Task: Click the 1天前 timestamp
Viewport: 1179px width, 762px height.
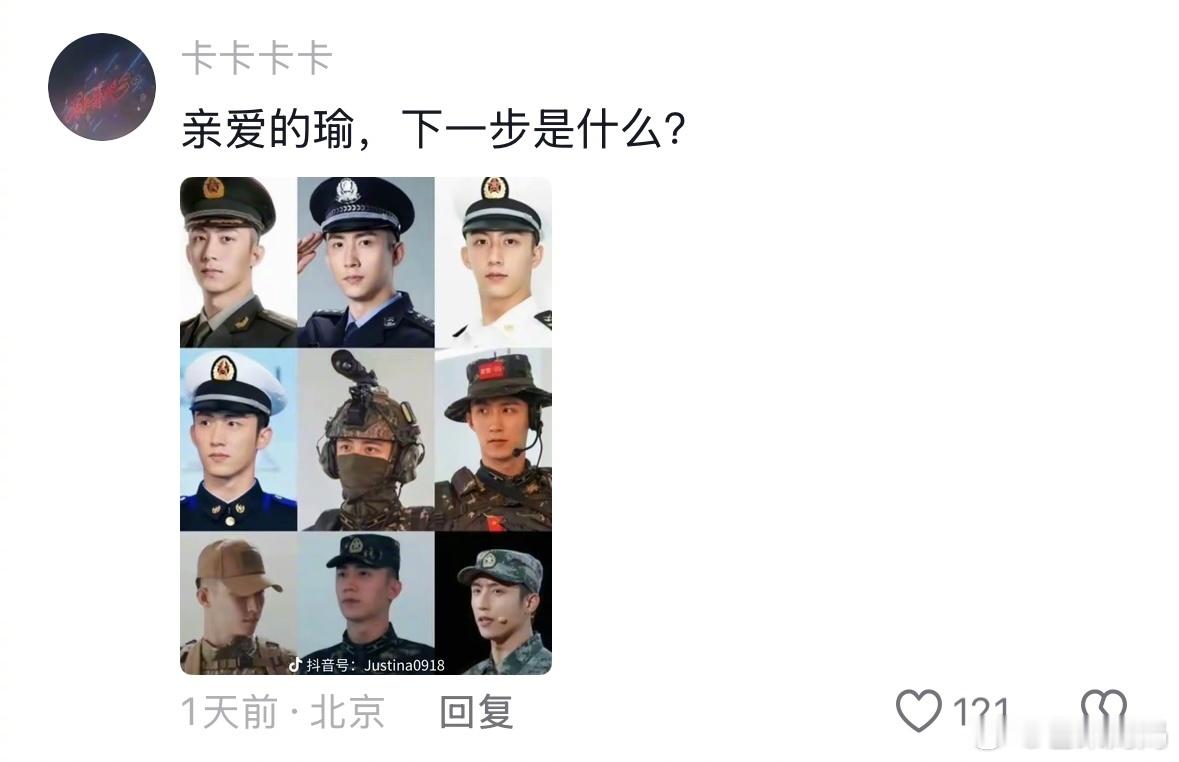Action: (x=229, y=712)
